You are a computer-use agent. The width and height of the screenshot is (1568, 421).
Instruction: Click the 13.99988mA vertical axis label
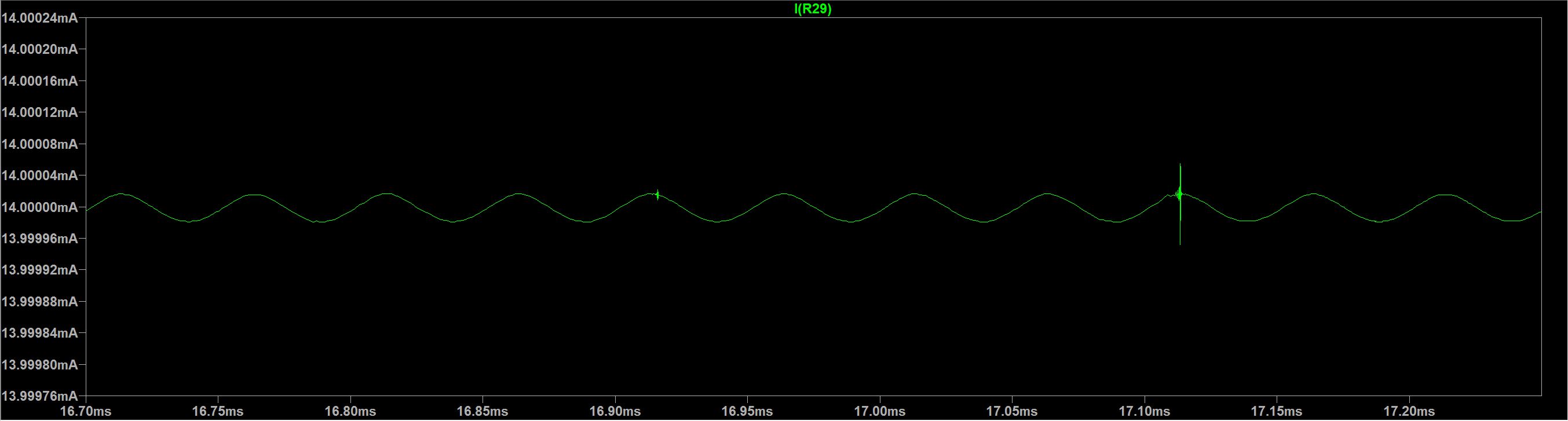(39, 302)
